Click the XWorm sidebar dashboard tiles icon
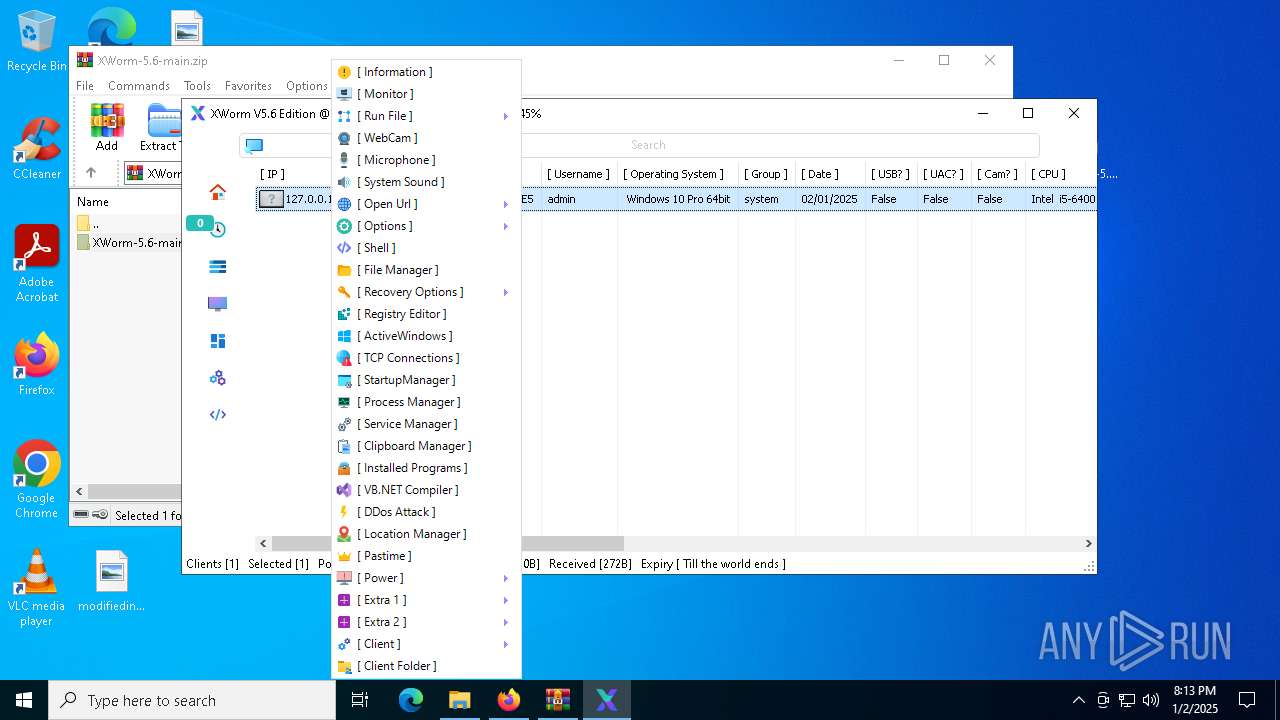 [217, 341]
